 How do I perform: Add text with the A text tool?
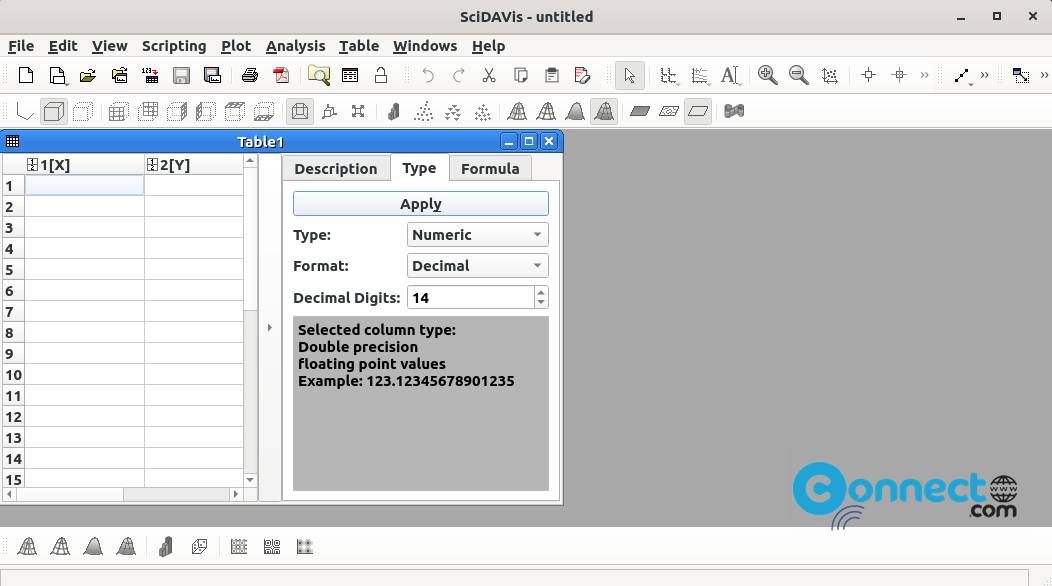(729, 75)
